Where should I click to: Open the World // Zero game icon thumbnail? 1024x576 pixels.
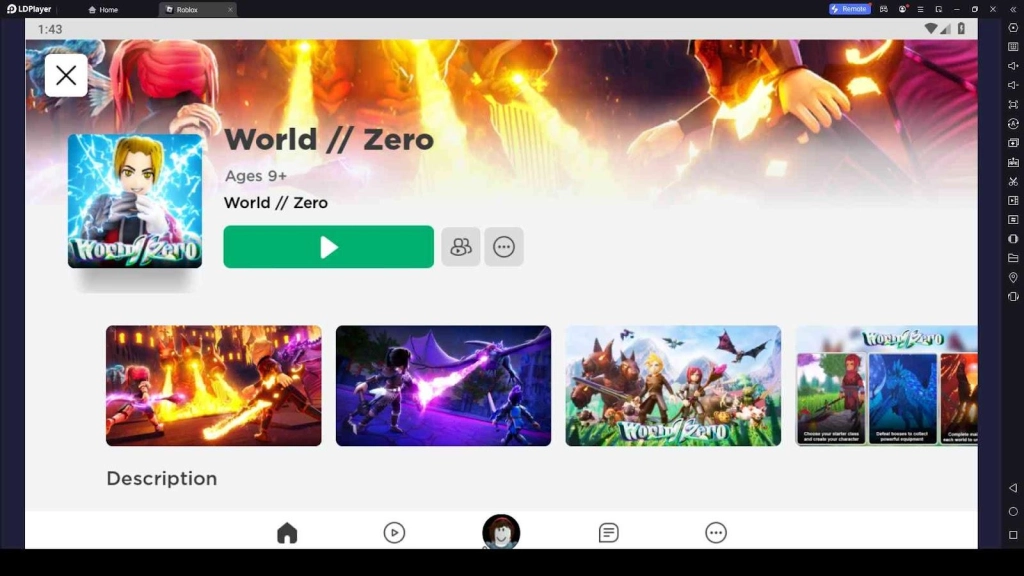tap(135, 201)
